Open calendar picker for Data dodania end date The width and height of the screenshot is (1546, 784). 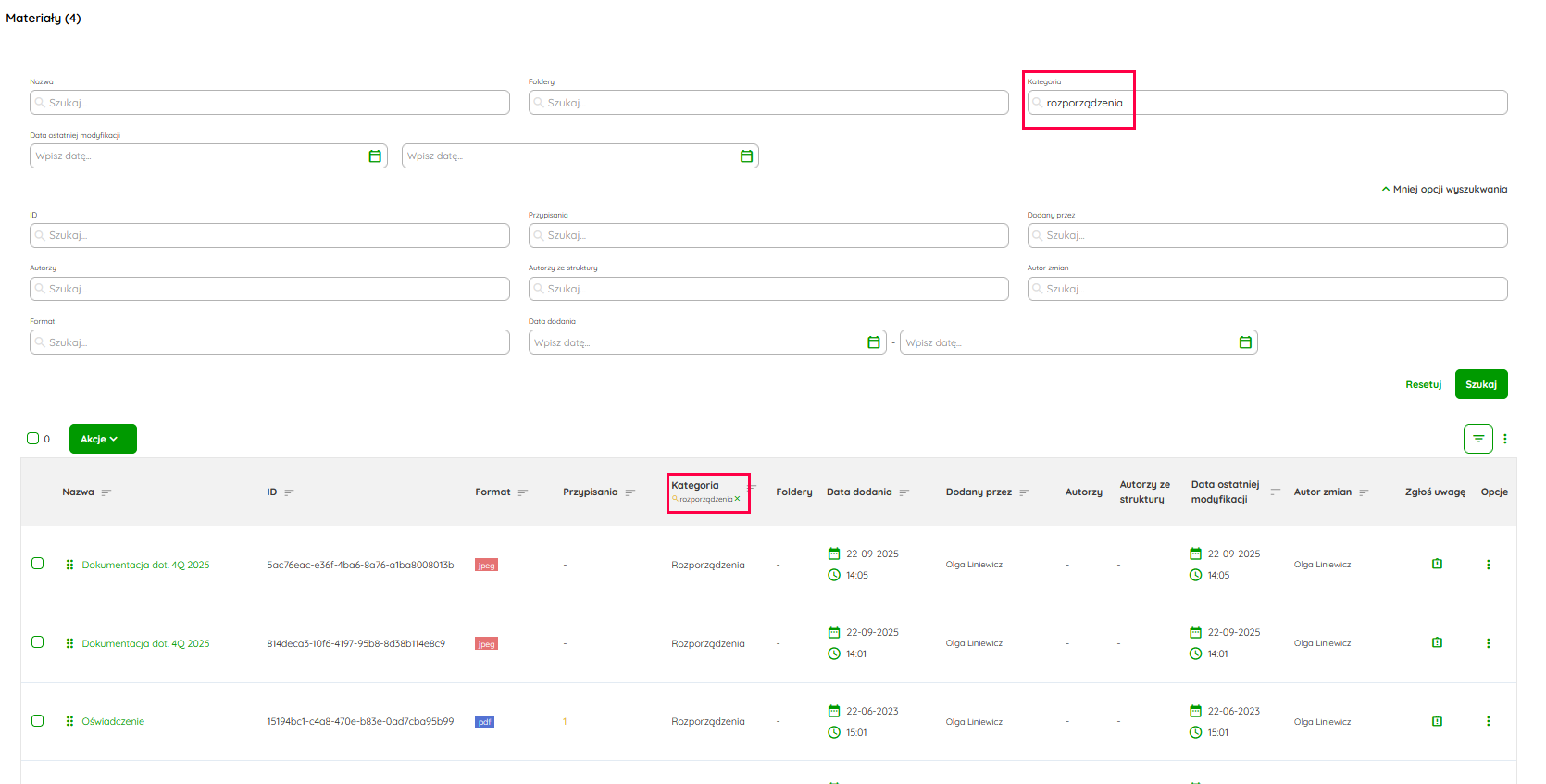coord(1245,343)
